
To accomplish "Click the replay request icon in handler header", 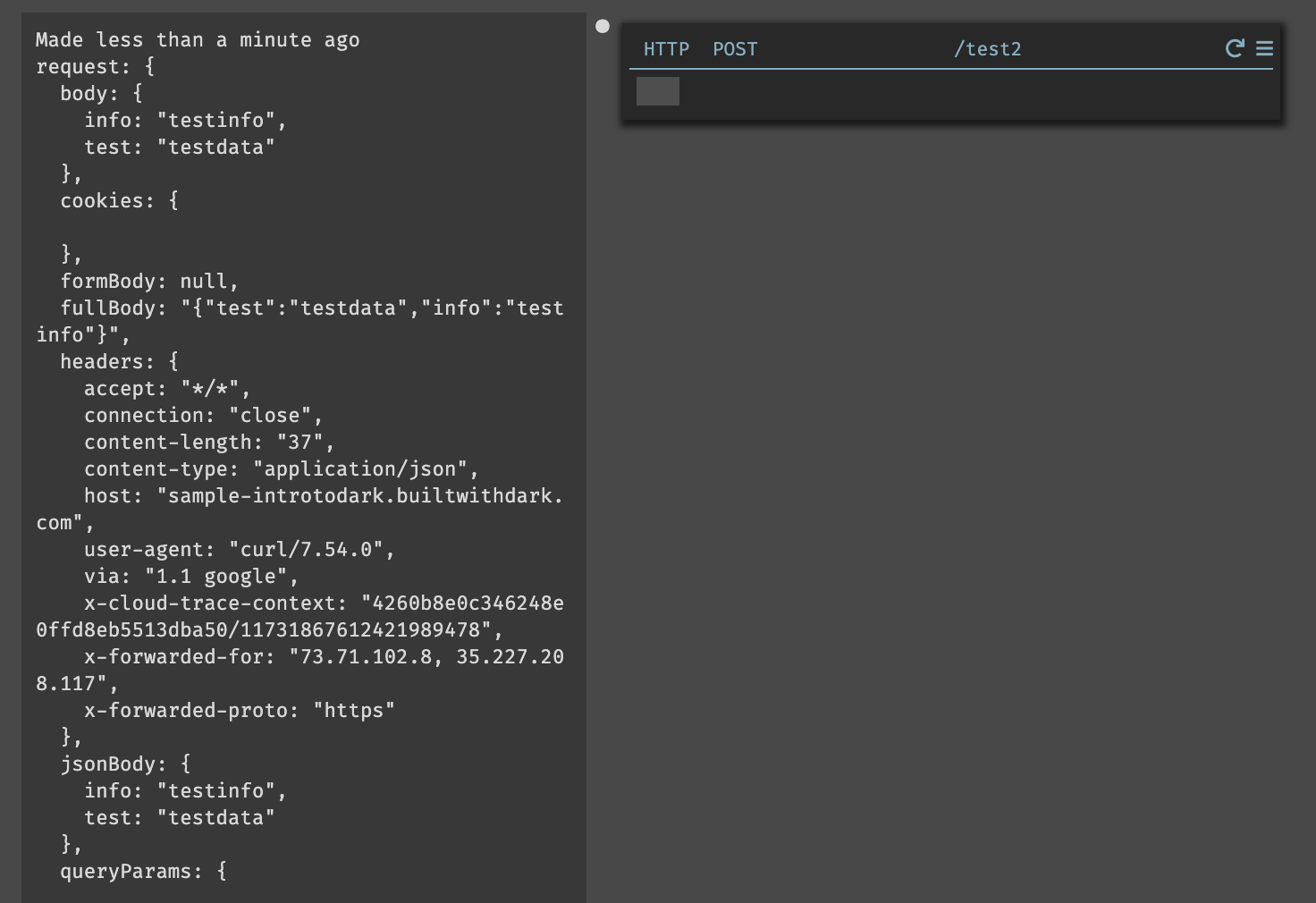I will point(1235,48).
